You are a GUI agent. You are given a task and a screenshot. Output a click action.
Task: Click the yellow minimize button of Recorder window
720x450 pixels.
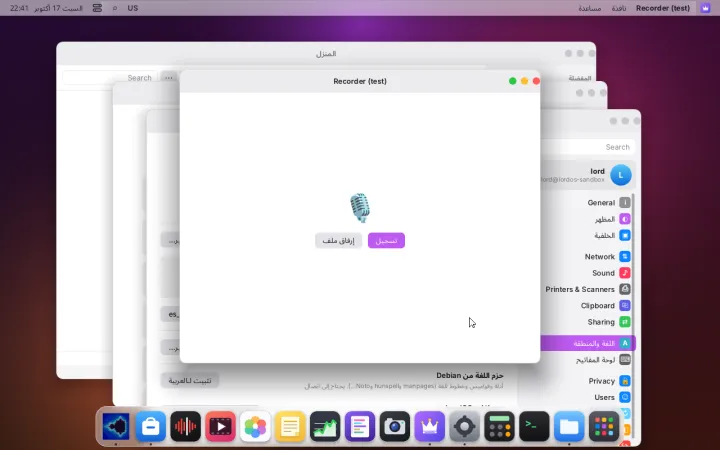tap(524, 81)
